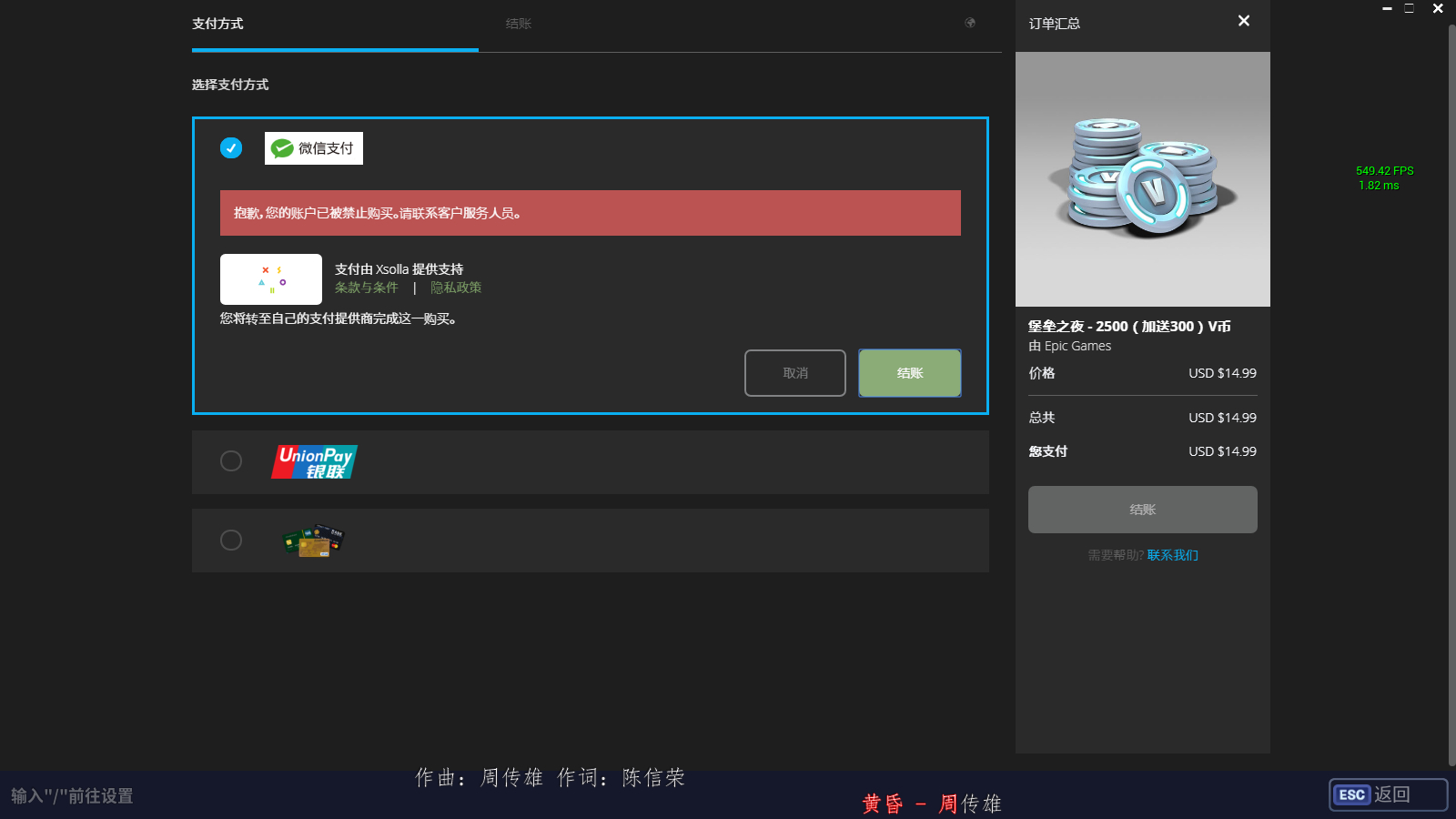Click the vertical scrollbar on right edge
This screenshot has width=1456, height=819.
1452,396
